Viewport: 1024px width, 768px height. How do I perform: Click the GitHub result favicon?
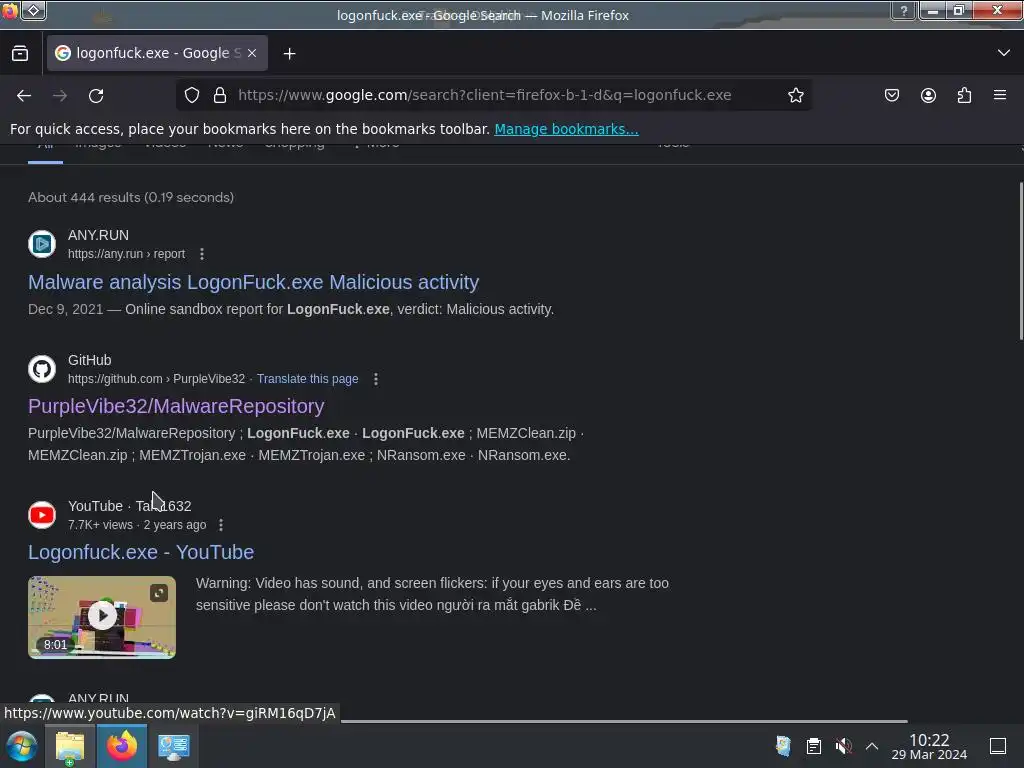point(42,369)
